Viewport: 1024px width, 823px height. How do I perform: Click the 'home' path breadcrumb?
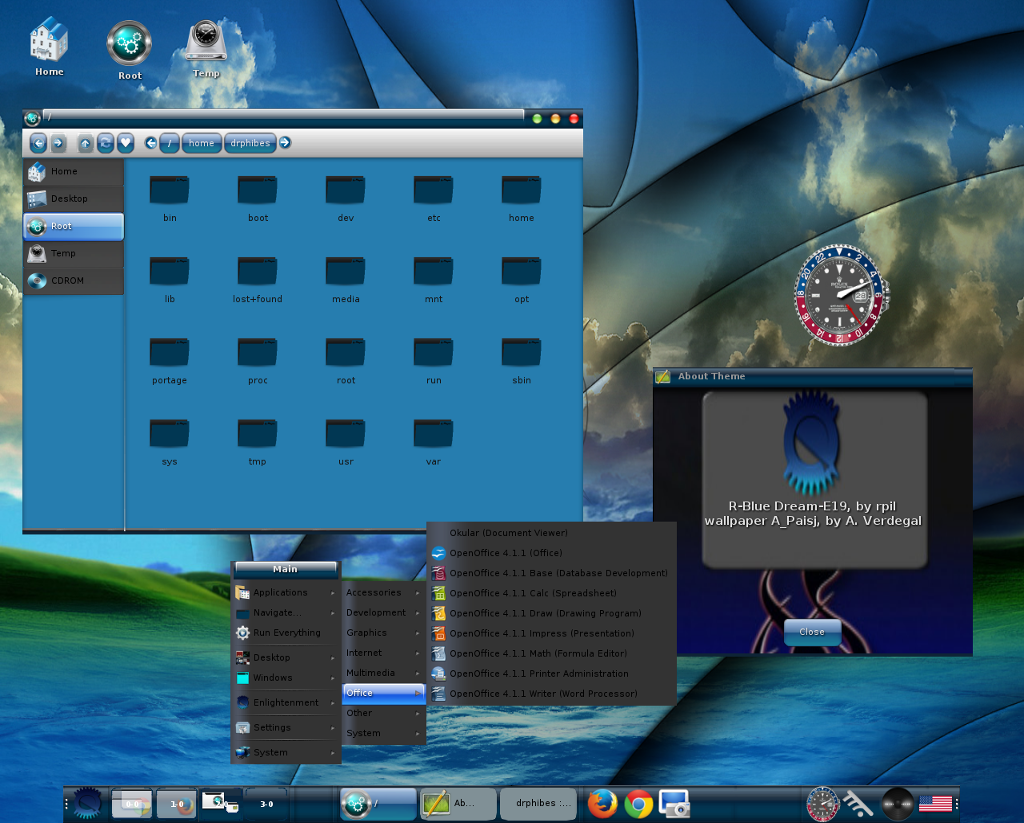coord(201,143)
